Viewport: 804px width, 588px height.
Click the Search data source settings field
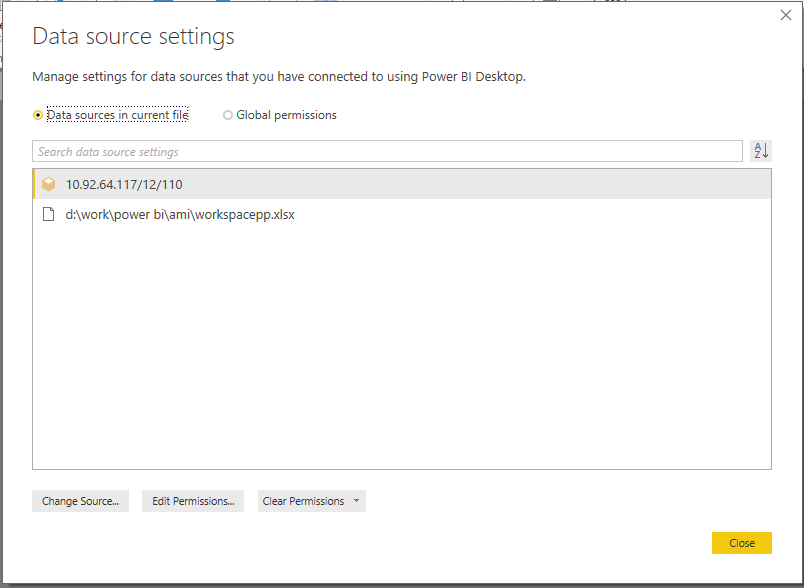(387, 151)
